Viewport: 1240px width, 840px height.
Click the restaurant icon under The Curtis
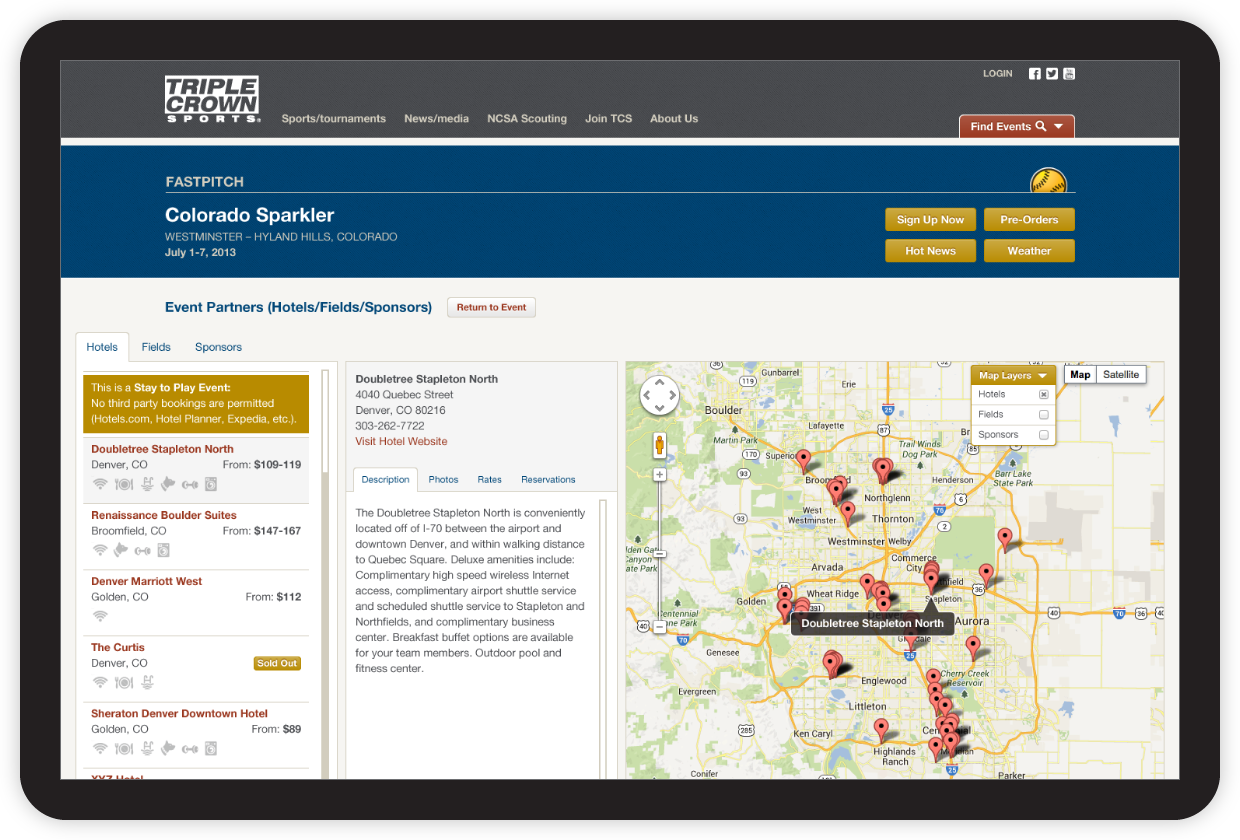[x=124, y=683]
